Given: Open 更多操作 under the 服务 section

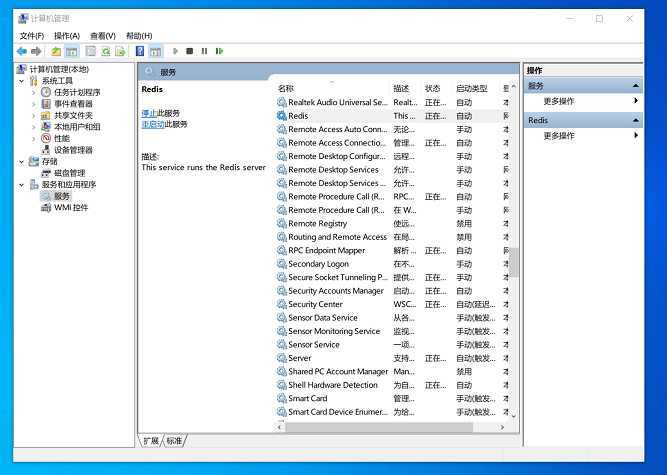Looking at the screenshot, I should click(559, 101).
